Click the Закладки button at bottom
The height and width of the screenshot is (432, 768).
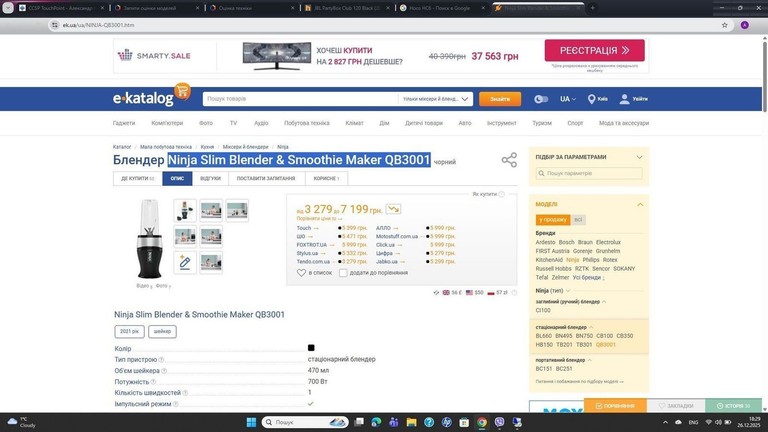tap(676, 406)
